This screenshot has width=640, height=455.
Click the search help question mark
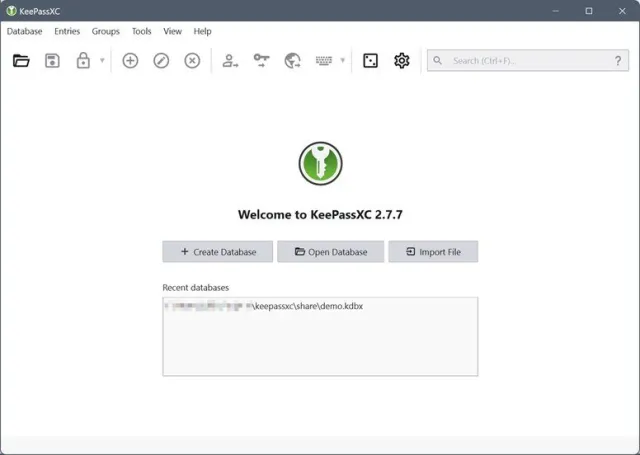point(618,60)
